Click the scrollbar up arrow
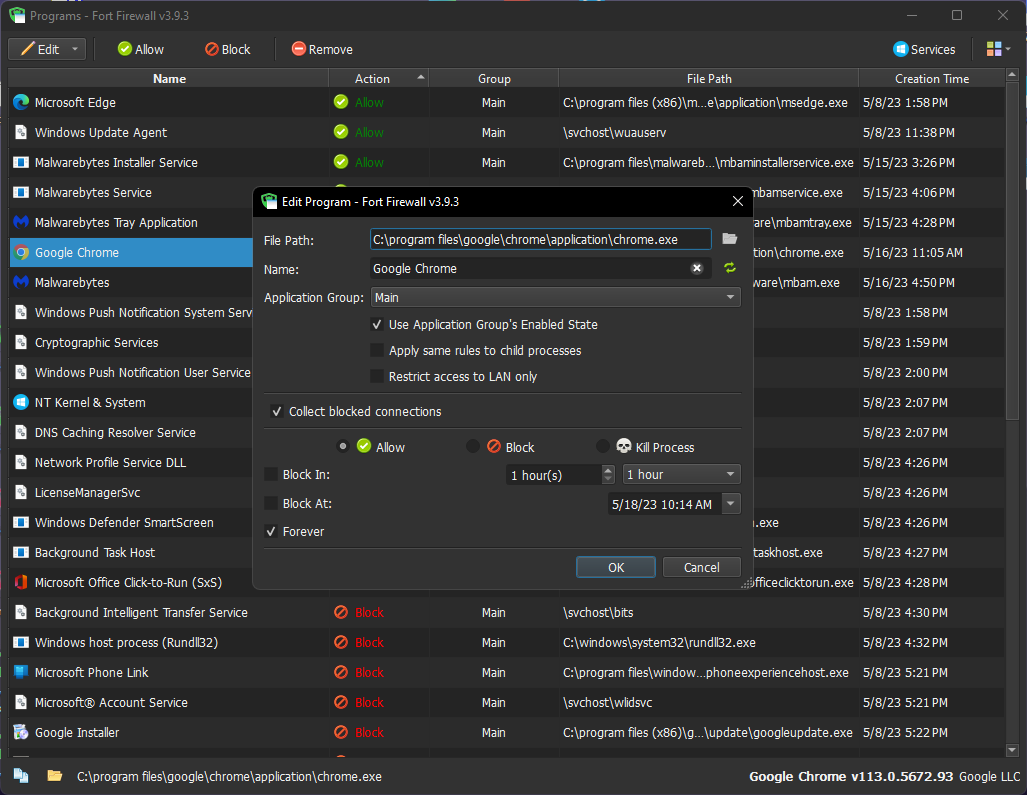The height and width of the screenshot is (795, 1027). 1012,75
